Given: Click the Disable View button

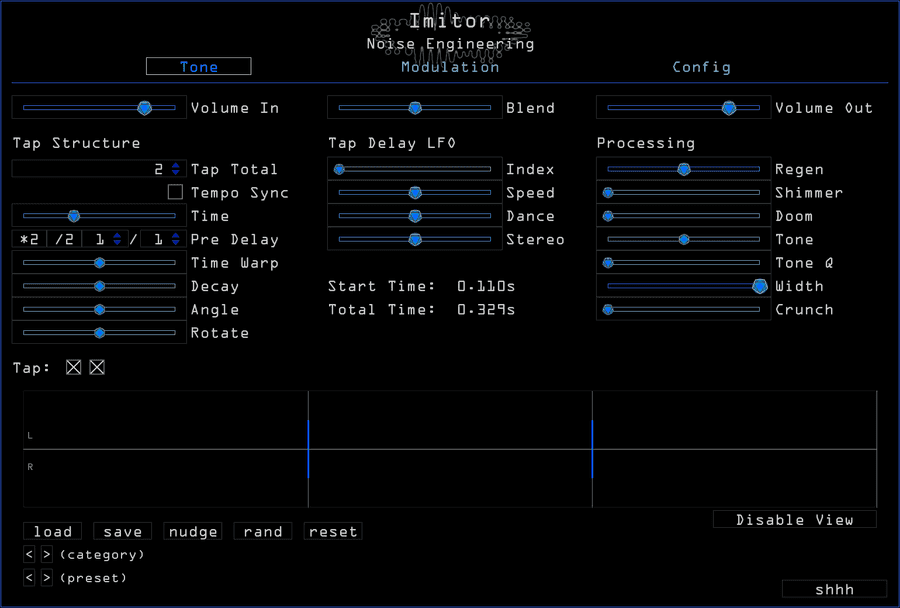Looking at the screenshot, I should coord(794,520).
